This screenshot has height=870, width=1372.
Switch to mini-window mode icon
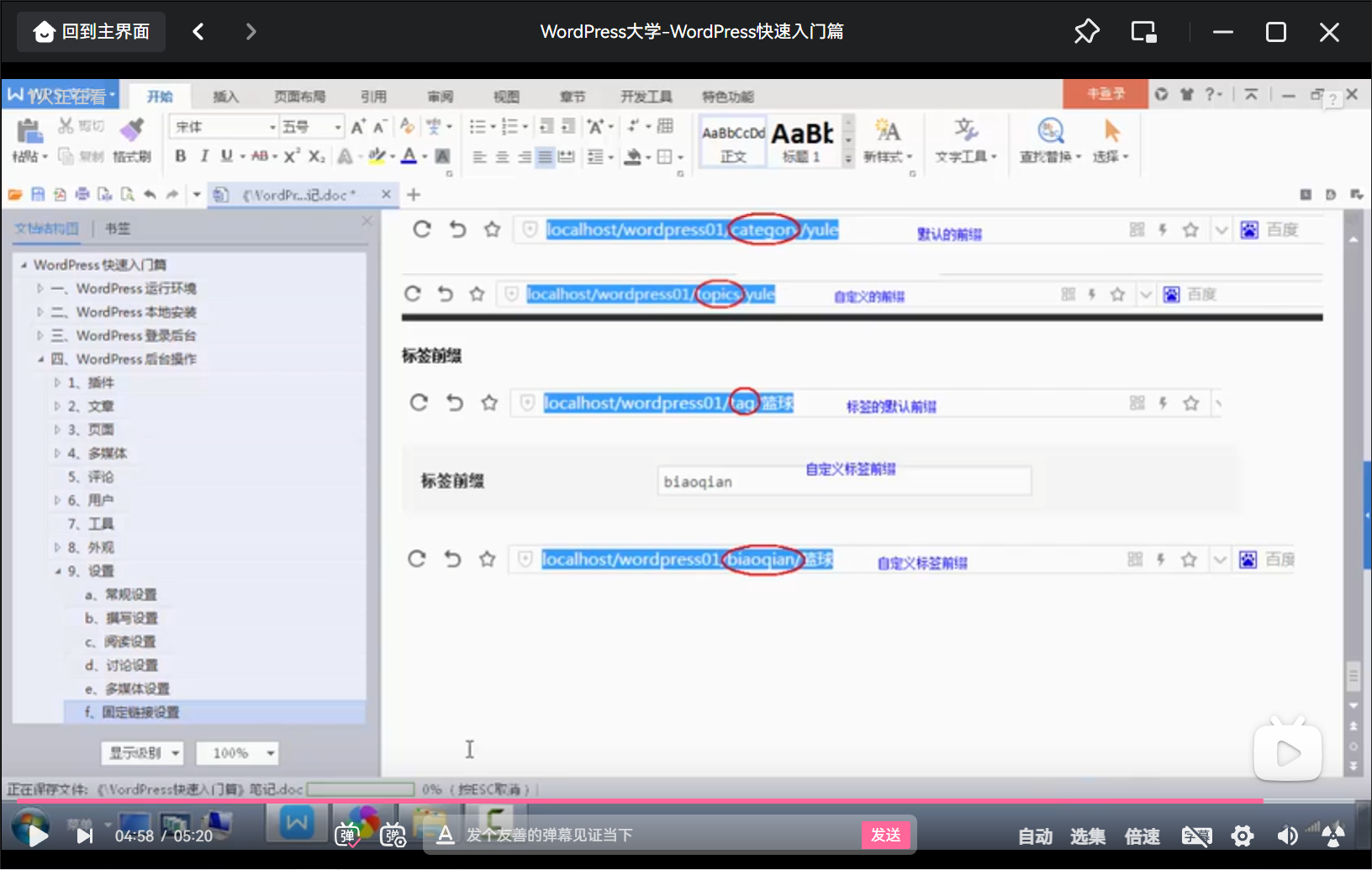pyautogui.click(x=1143, y=32)
